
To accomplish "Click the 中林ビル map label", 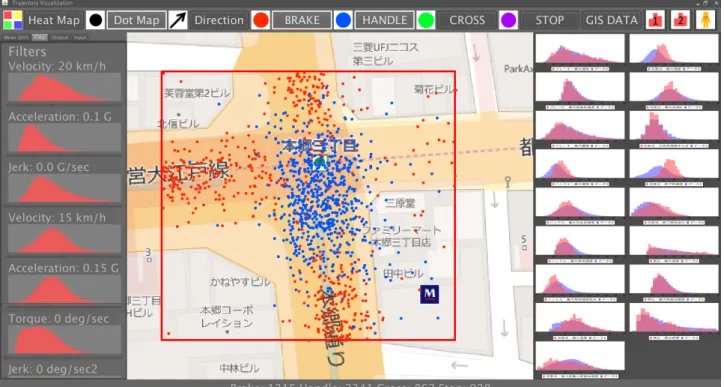I will pyautogui.click(x=239, y=369).
